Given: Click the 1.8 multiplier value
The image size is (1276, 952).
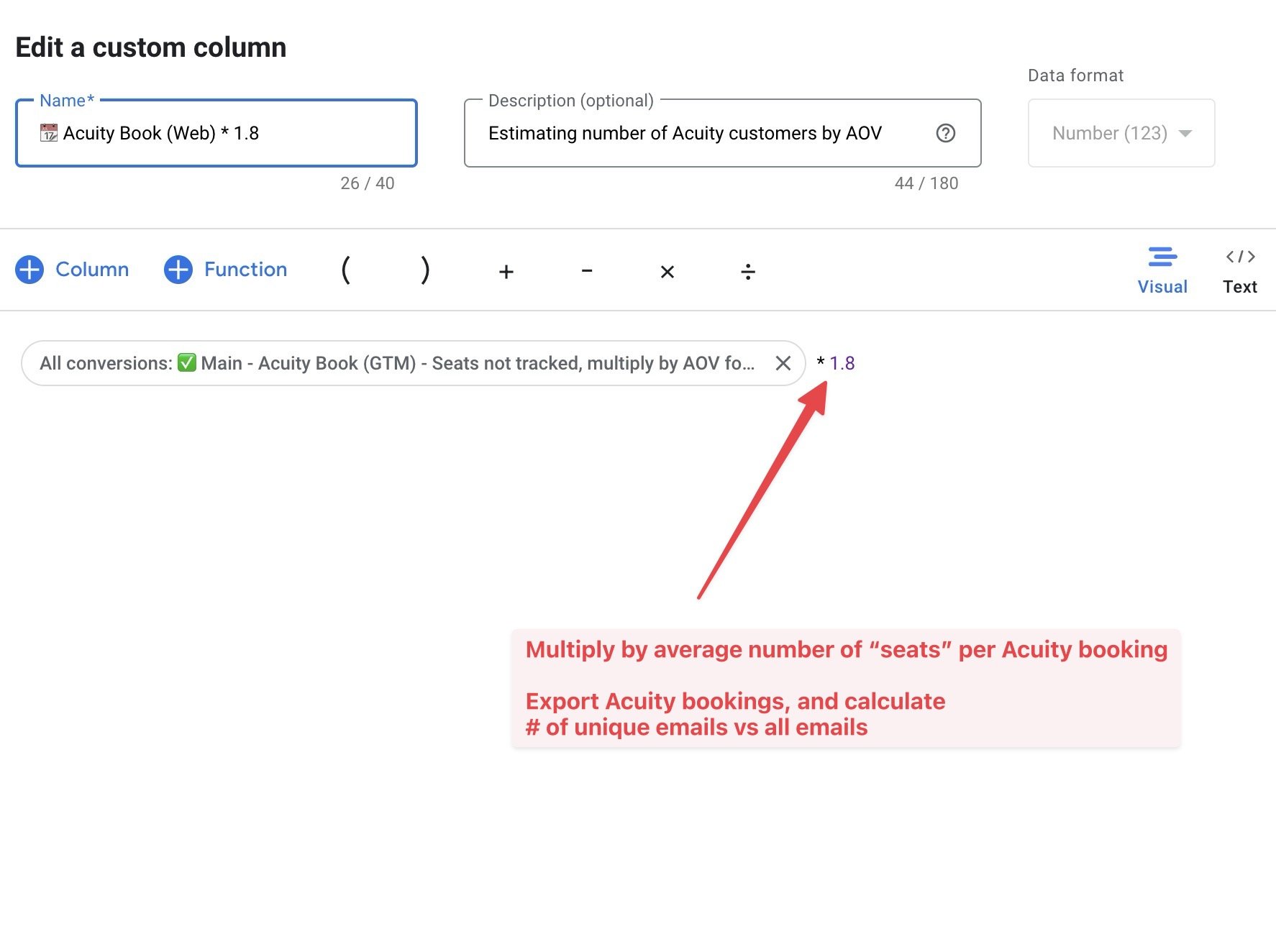Looking at the screenshot, I should (x=842, y=363).
